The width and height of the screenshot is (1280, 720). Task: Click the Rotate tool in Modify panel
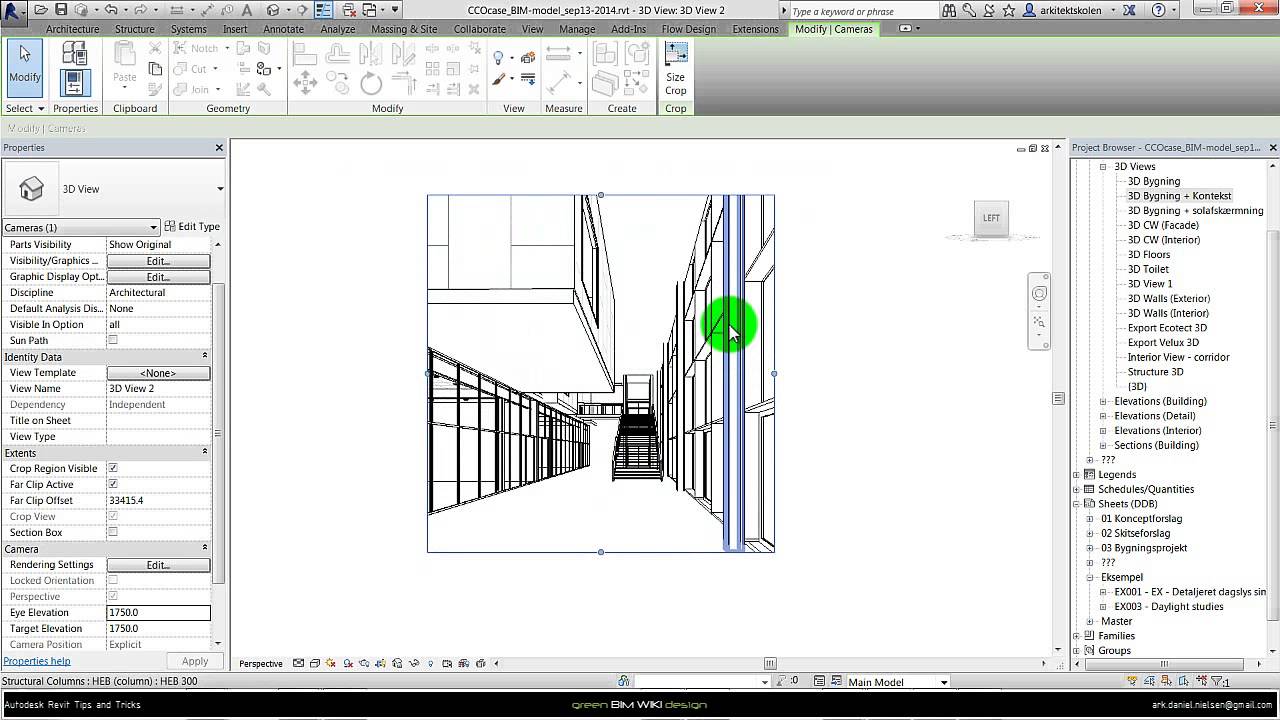point(371,83)
